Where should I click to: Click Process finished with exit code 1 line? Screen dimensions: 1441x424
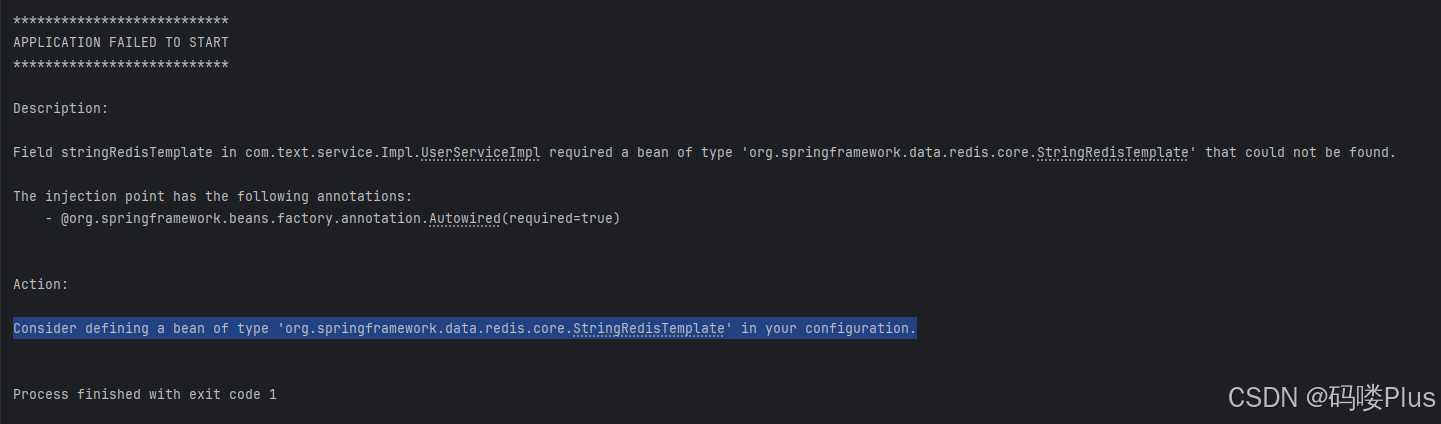[145, 394]
